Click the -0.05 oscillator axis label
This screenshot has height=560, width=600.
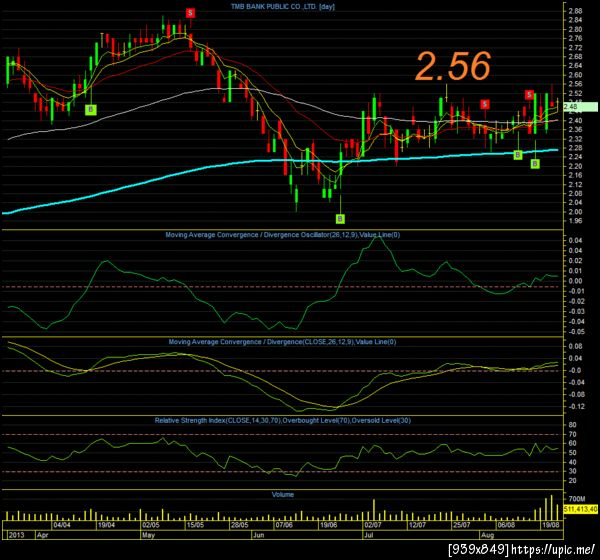click(x=575, y=332)
